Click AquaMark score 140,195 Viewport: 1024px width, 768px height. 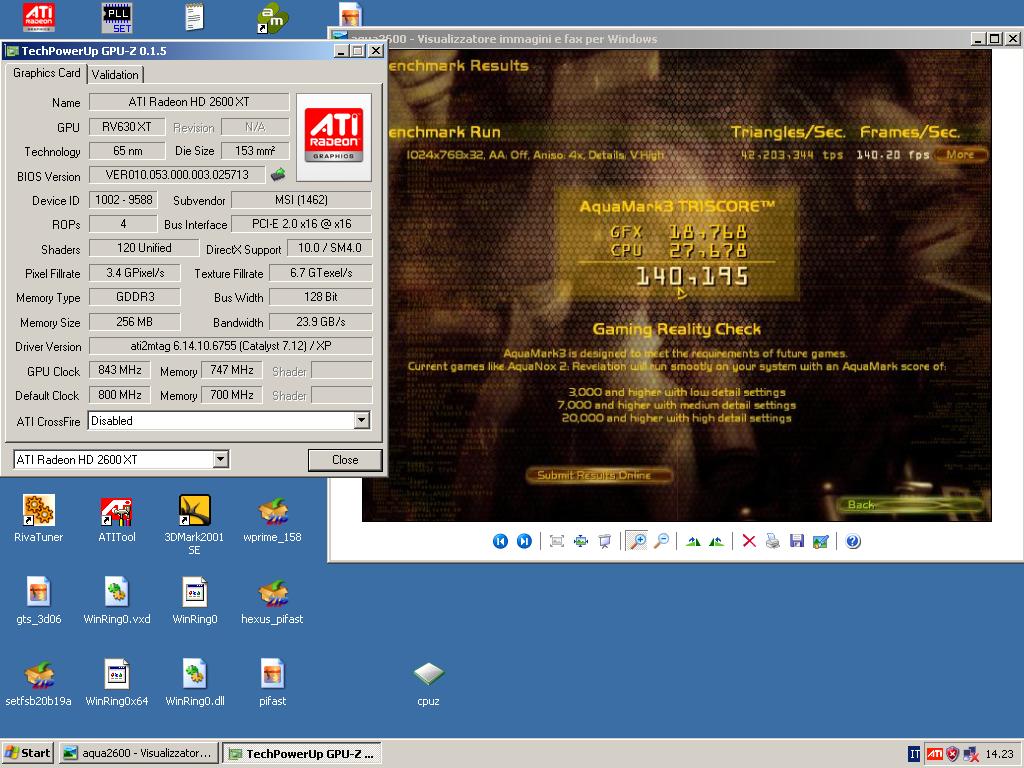tap(692, 276)
